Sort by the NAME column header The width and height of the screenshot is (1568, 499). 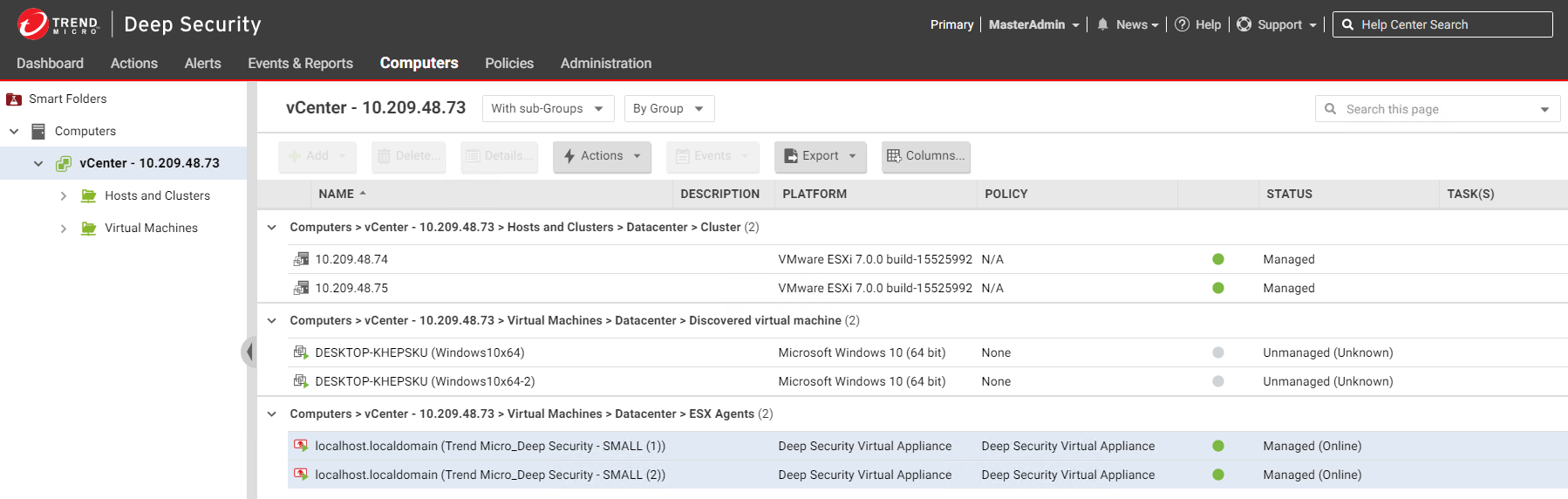[x=337, y=194]
